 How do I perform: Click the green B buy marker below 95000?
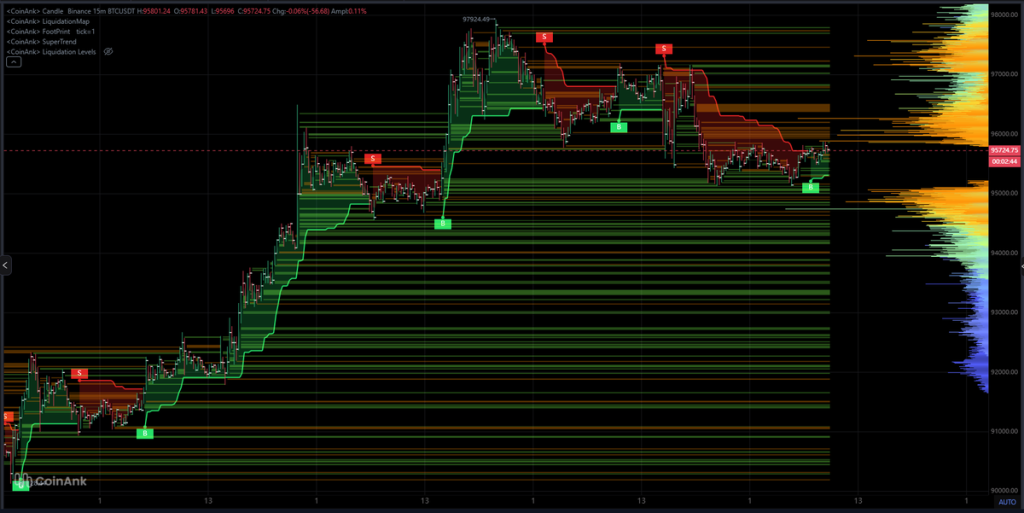coord(442,224)
